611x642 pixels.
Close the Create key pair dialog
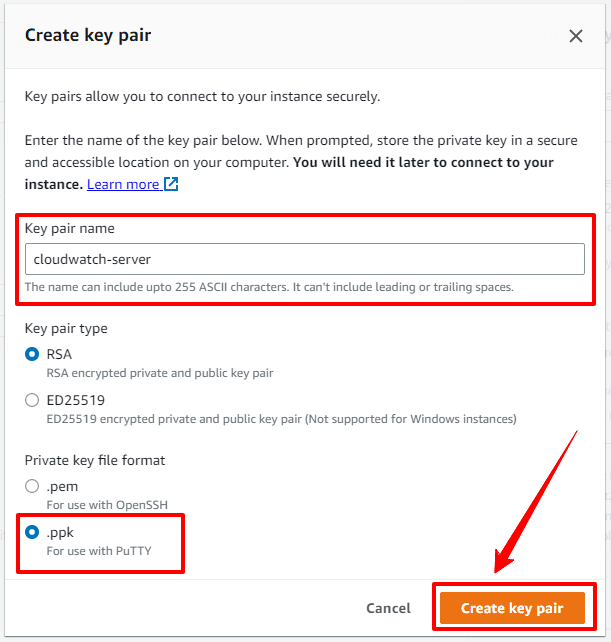pos(575,36)
